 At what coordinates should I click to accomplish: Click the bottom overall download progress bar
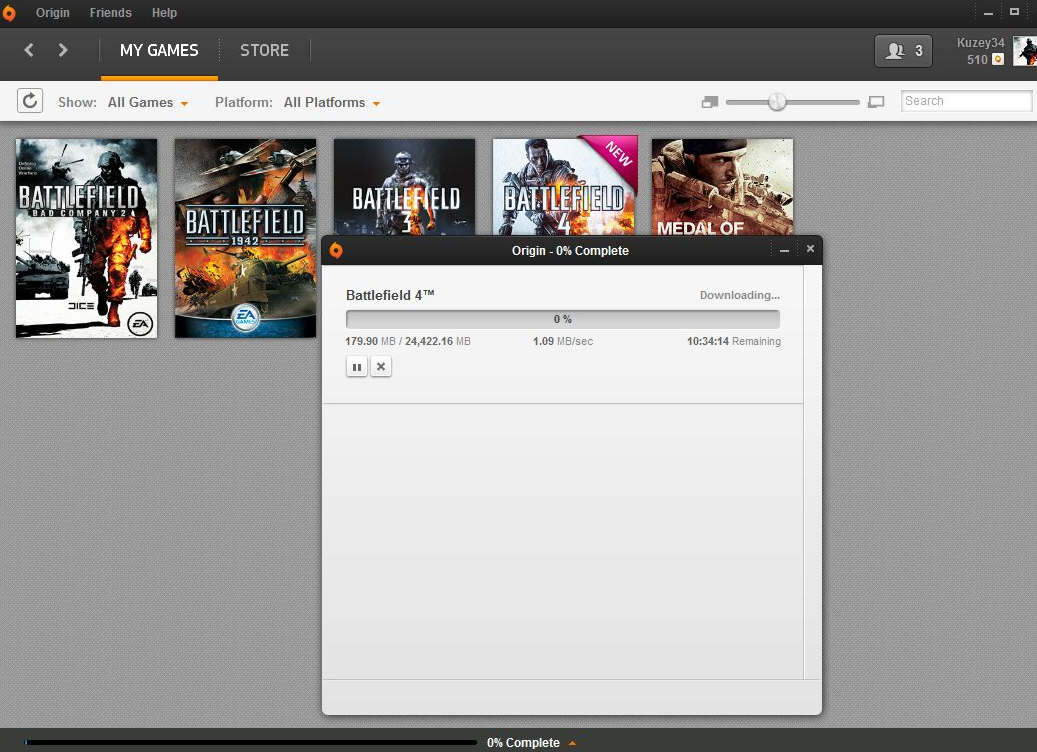(x=250, y=743)
